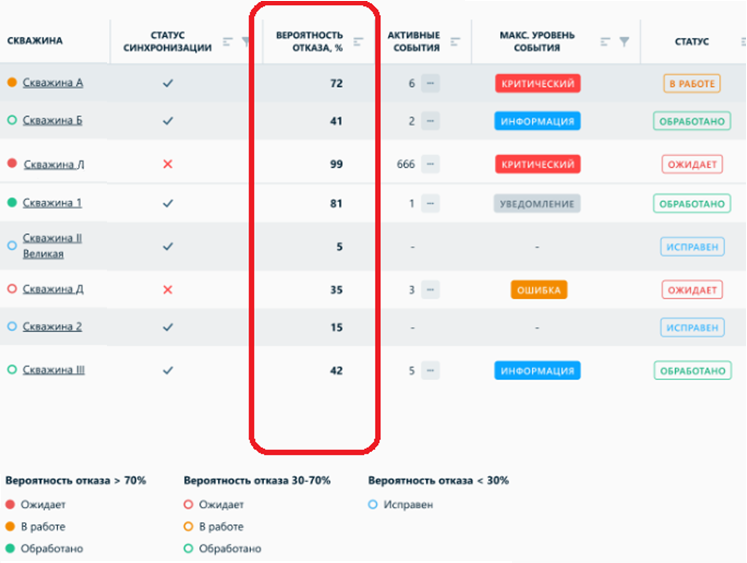Expand the 666 events of Скважина Л

[430, 164]
